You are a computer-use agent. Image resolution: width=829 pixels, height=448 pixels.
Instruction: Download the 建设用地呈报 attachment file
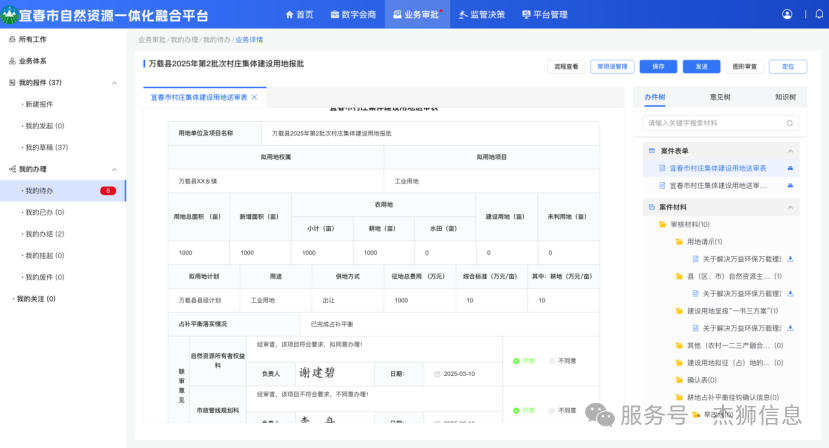[790, 327]
